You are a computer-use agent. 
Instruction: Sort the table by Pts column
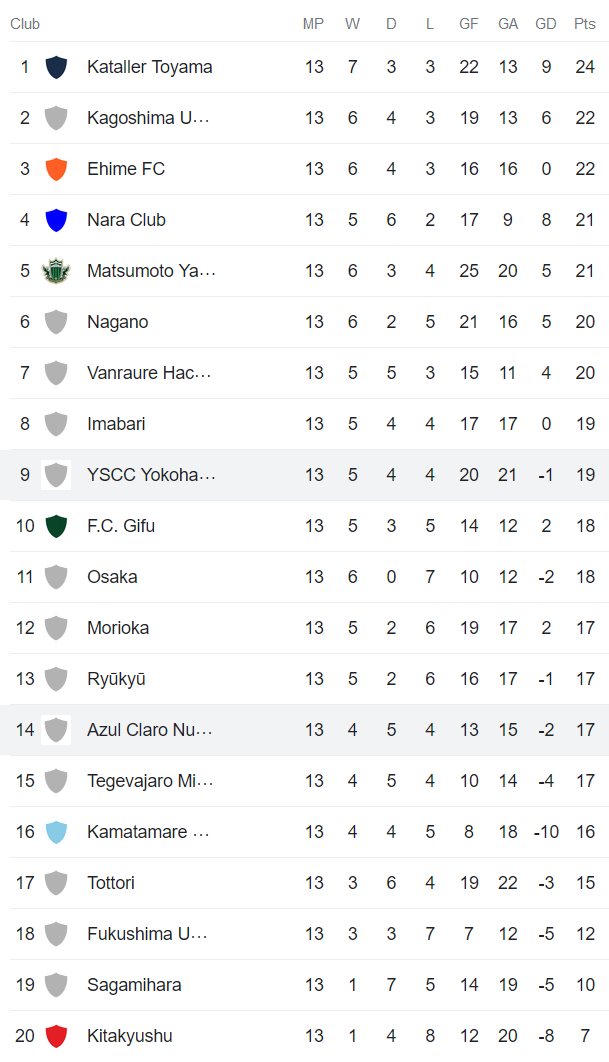pos(584,23)
